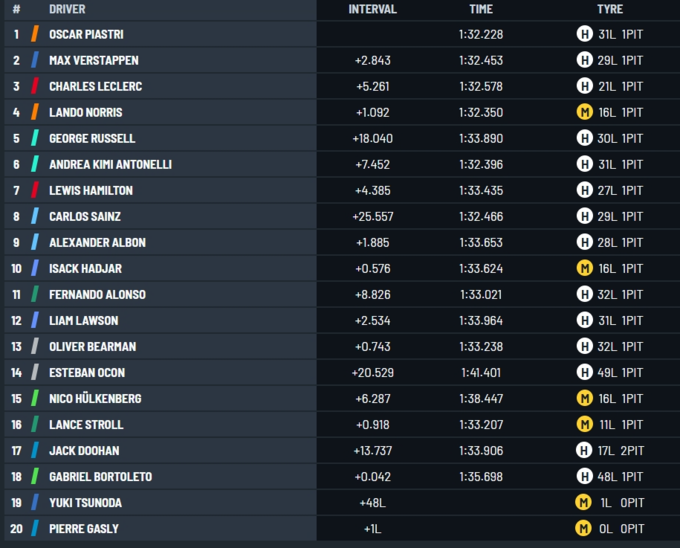
Task: Select the Lewis Hamilton driver name
Action: point(90,190)
